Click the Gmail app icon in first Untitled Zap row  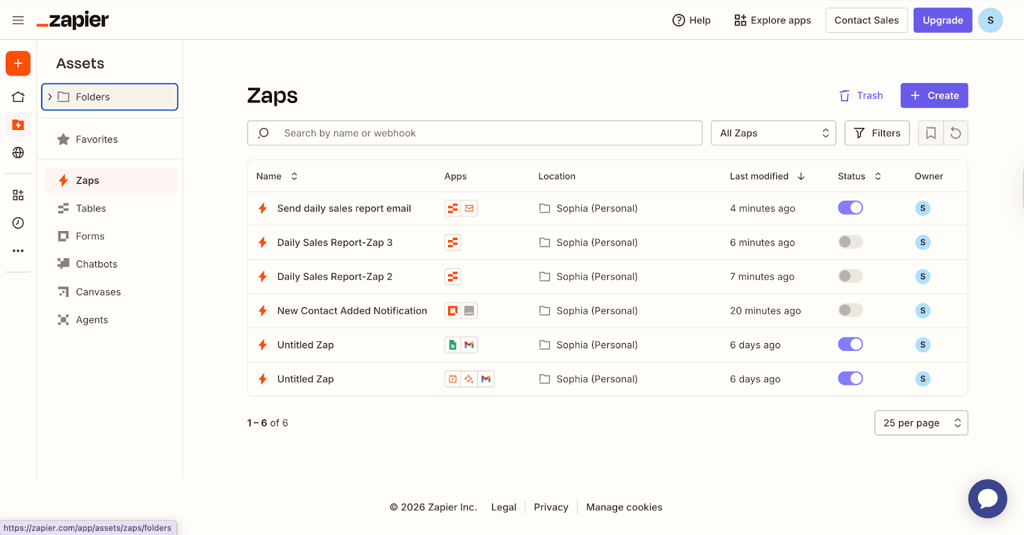[469, 345]
